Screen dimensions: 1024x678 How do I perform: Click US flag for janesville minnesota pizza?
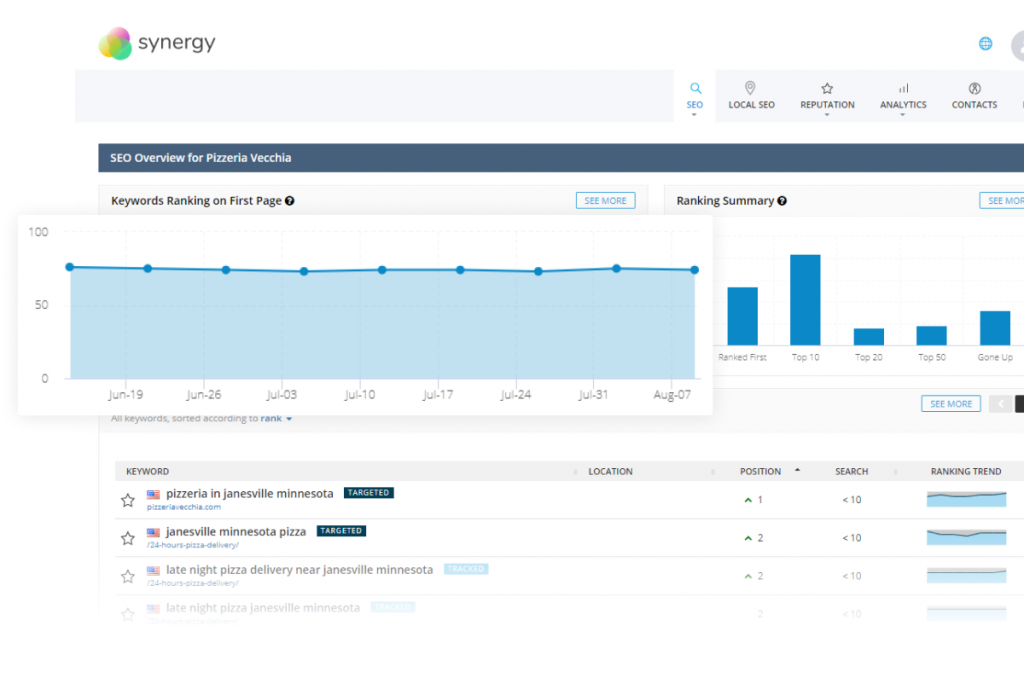[x=153, y=532]
